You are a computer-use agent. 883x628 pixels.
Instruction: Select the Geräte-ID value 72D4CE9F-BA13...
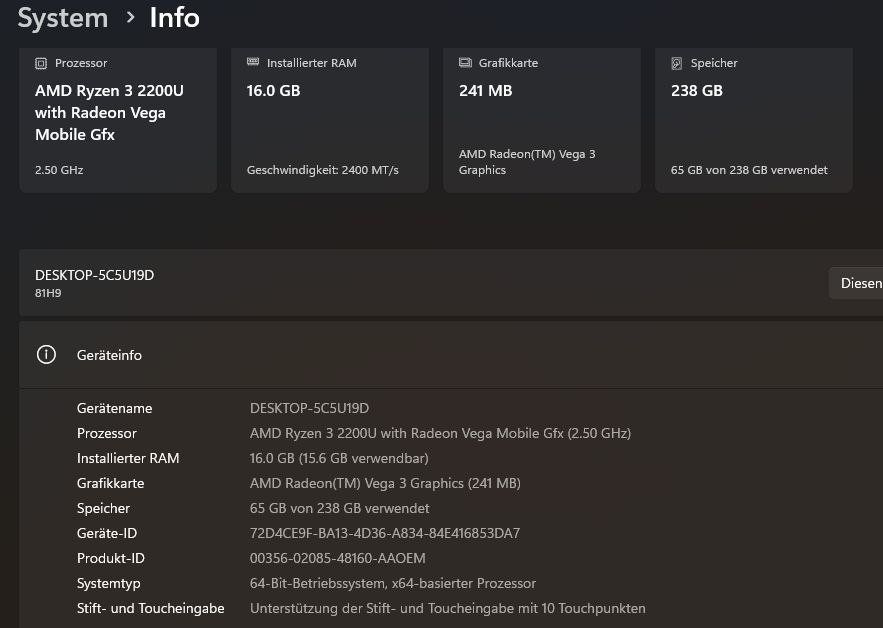385,533
